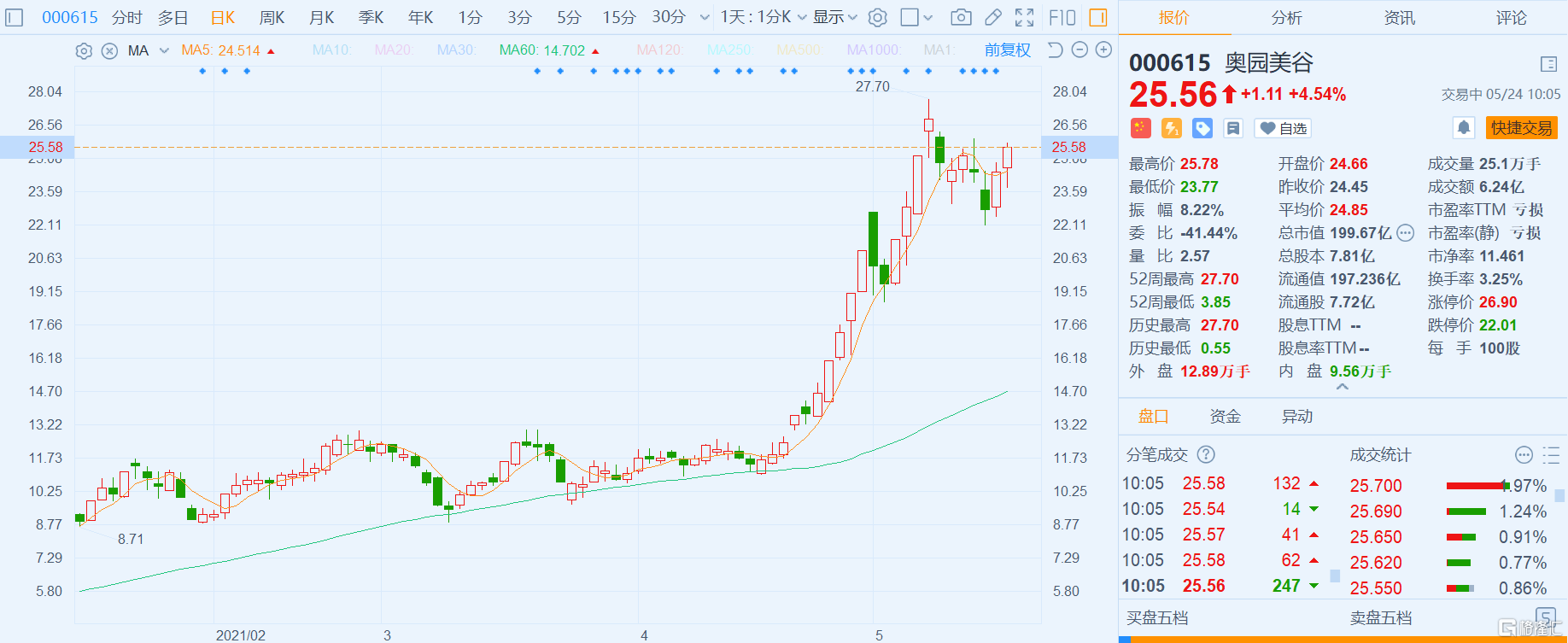Click the 25.700 row in 成交统计
Screen dimensions: 1568x643
(x=1448, y=486)
